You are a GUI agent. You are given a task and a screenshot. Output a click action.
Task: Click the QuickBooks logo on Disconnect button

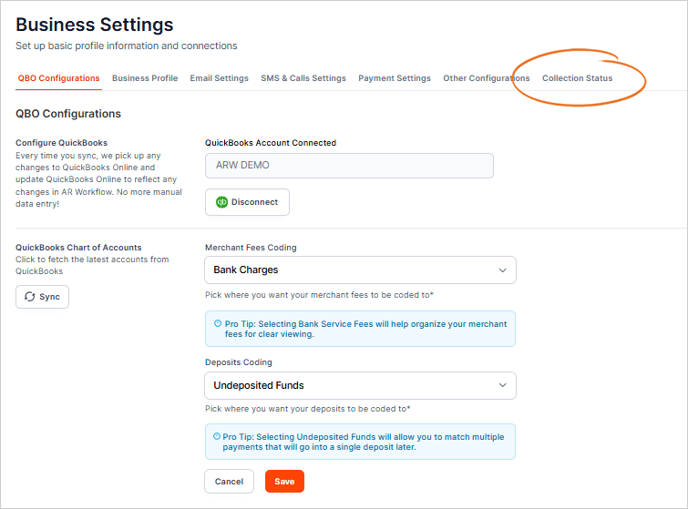222,202
